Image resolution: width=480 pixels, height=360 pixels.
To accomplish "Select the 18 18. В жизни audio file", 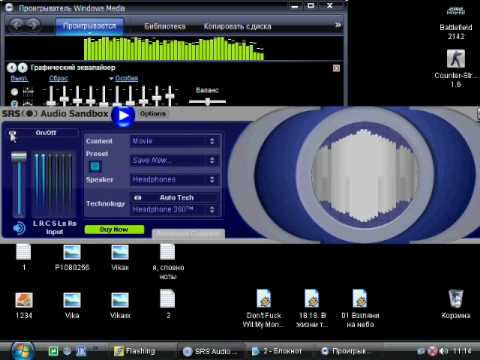I will (312, 309).
